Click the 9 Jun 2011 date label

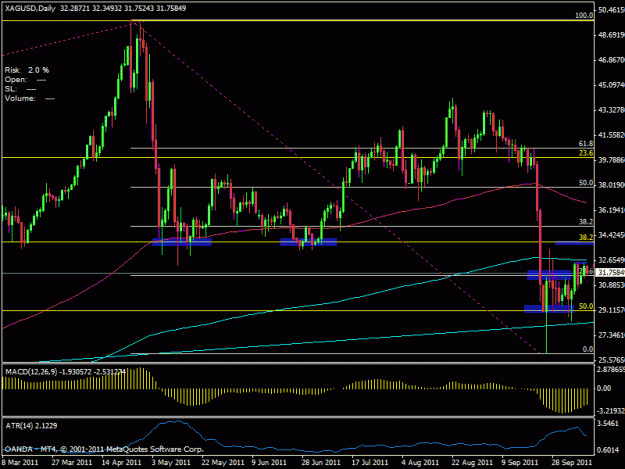(269, 463)
